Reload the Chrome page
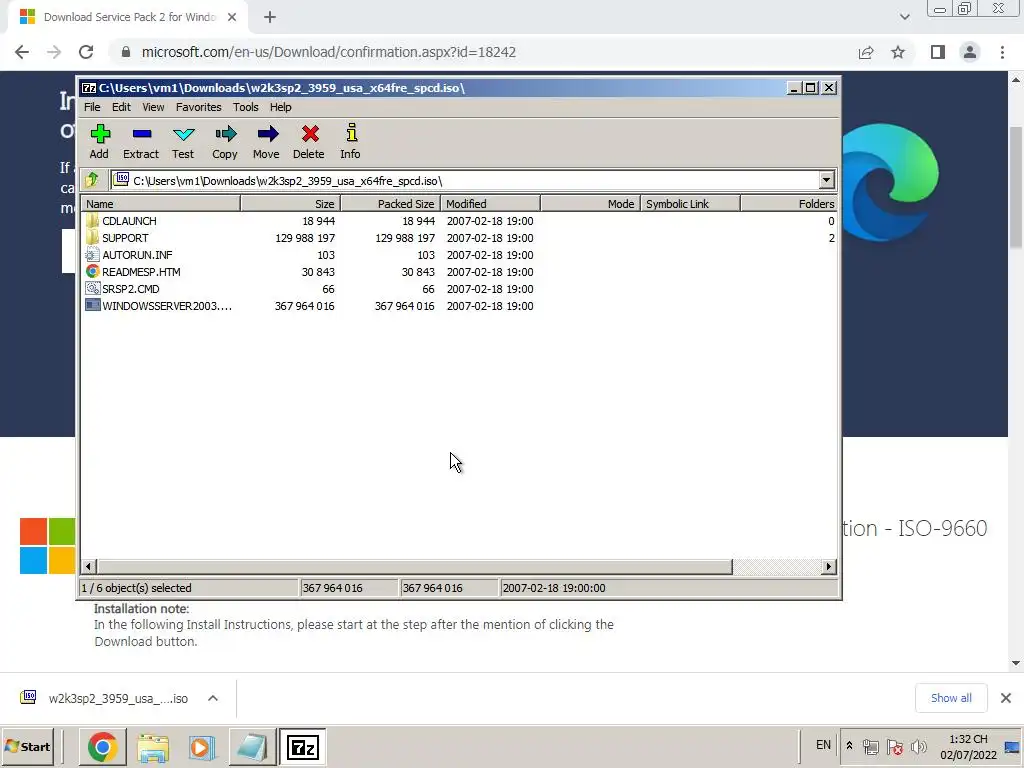This screenshot has height=768, width=1024. (x=86, y=52)
